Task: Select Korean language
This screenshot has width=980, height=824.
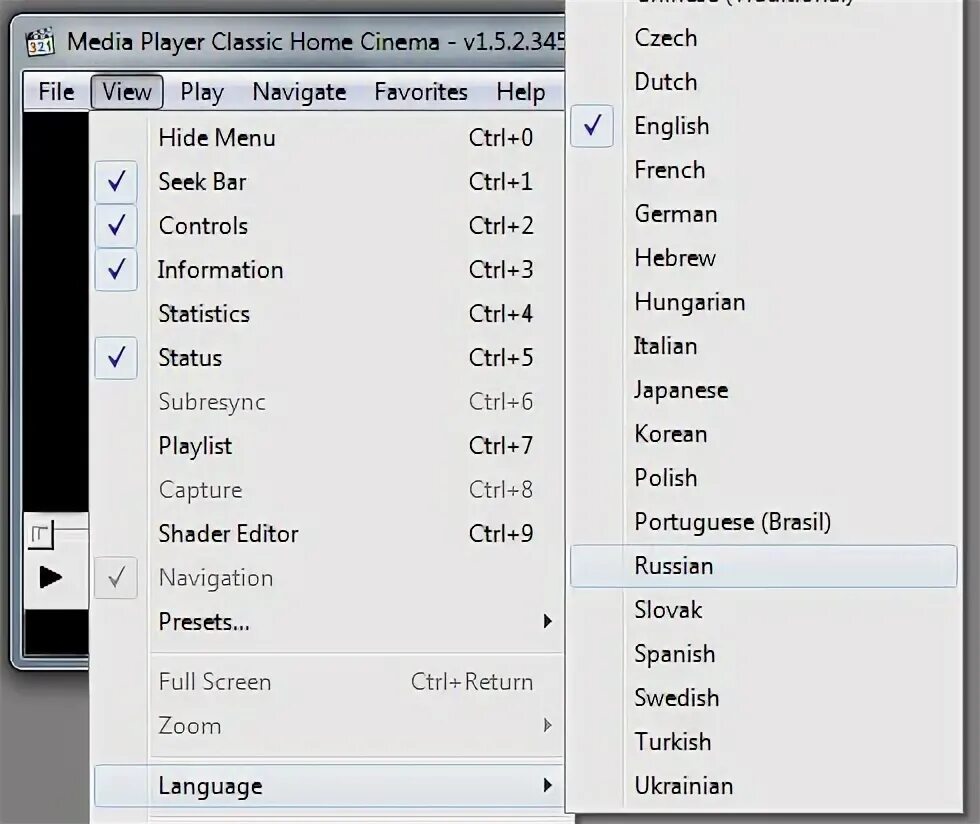Action: tap(764, 434)
